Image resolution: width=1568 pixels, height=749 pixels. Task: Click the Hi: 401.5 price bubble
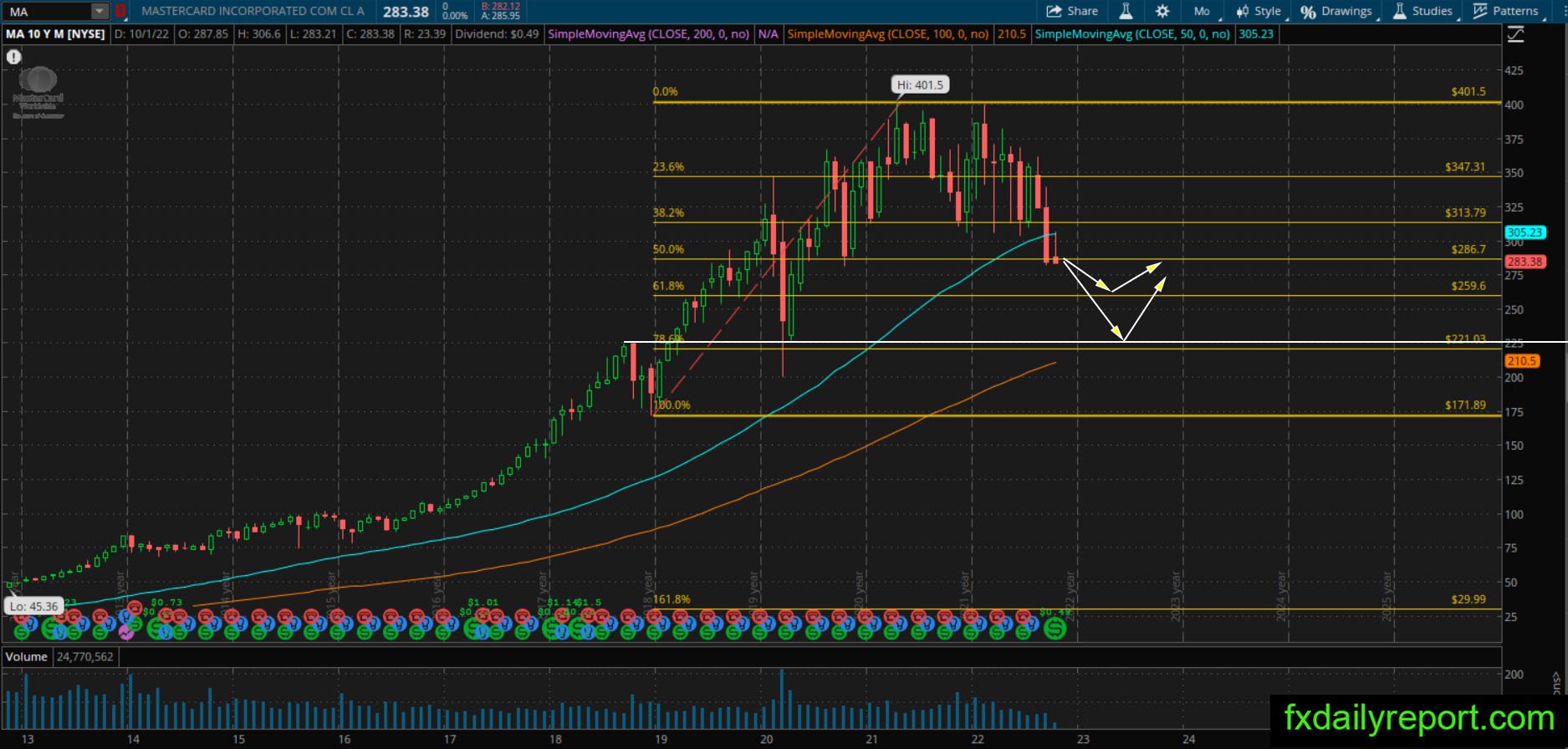click(920, 84)
